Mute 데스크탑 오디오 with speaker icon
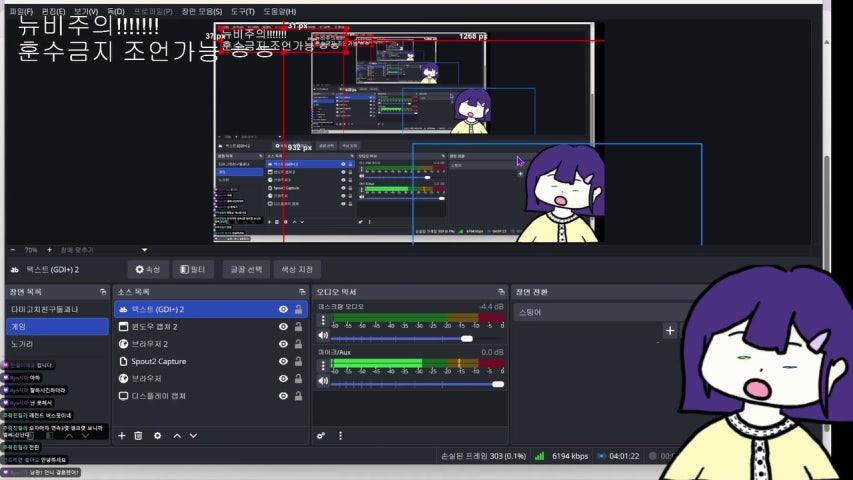The width and height of the screenshot is (853, 480). (x=323, y=336)
